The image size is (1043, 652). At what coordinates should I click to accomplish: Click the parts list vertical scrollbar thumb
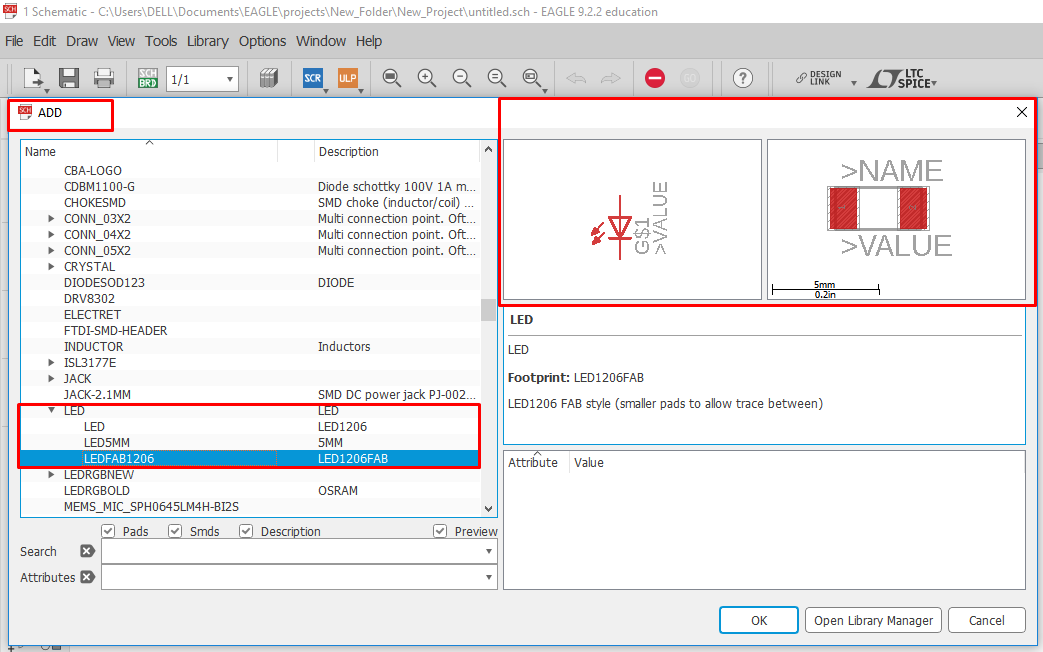pyautogui.click(x=488, y=309)
